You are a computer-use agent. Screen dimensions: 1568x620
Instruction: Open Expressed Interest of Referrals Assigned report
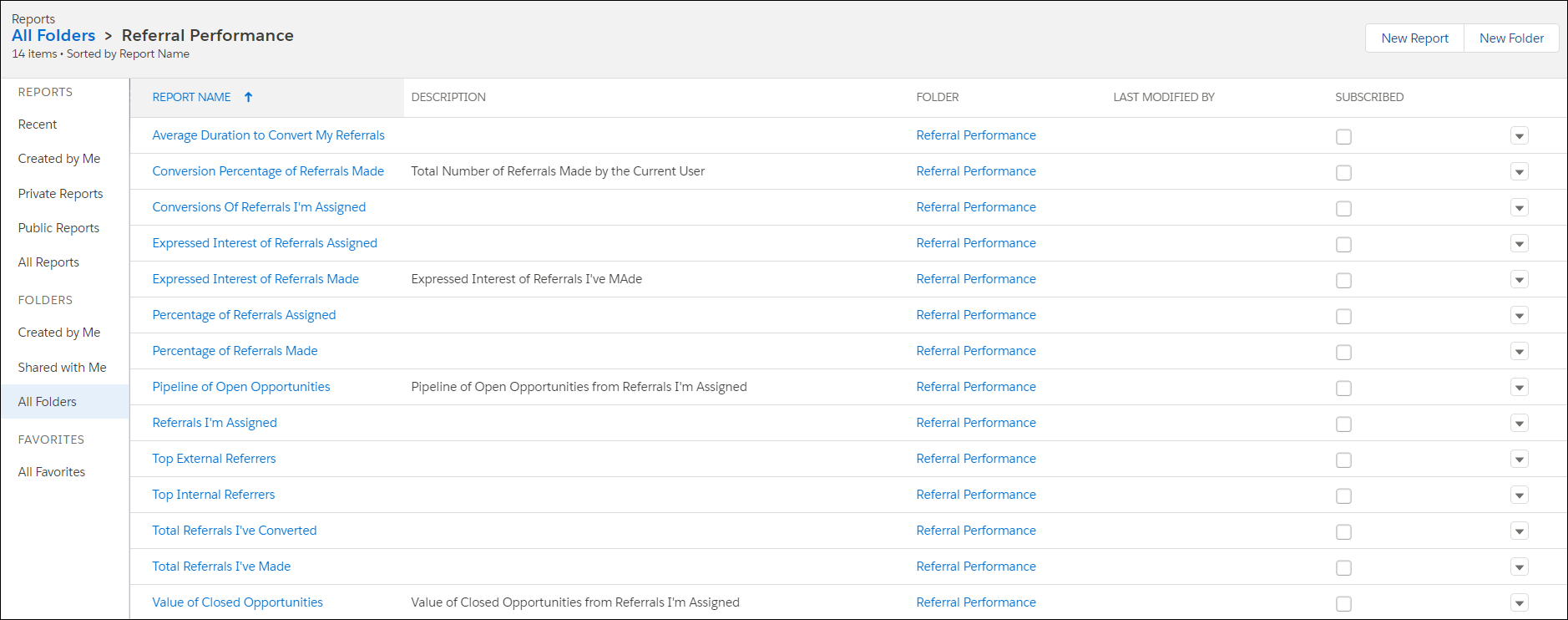265,243
